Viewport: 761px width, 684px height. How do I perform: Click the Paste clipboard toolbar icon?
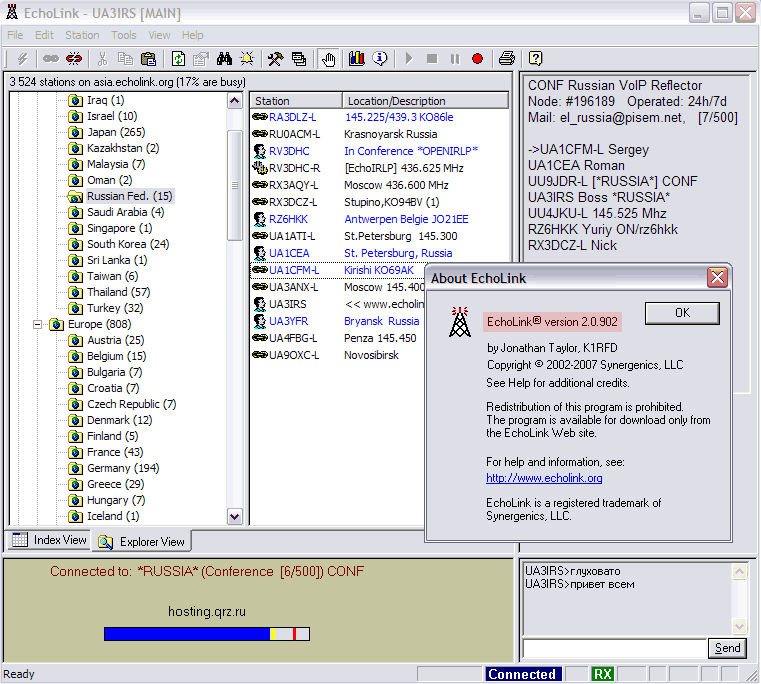click(x=148, y=59)
